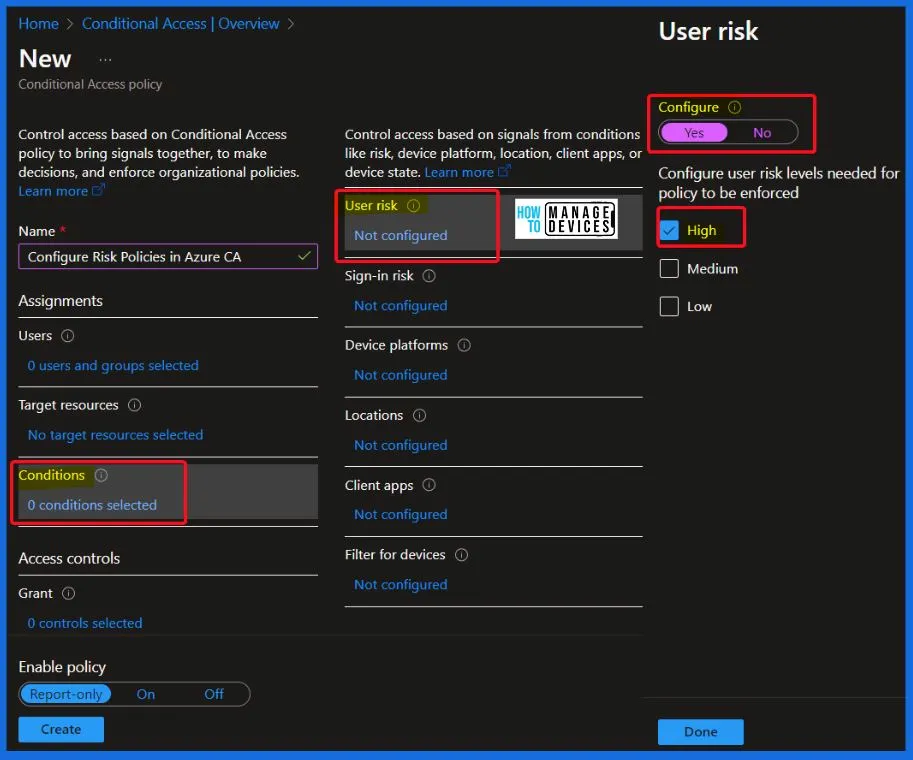The image size is (913, 760).
Task: Open Not configured under Sign-in risk
Action: coord(401,306)
